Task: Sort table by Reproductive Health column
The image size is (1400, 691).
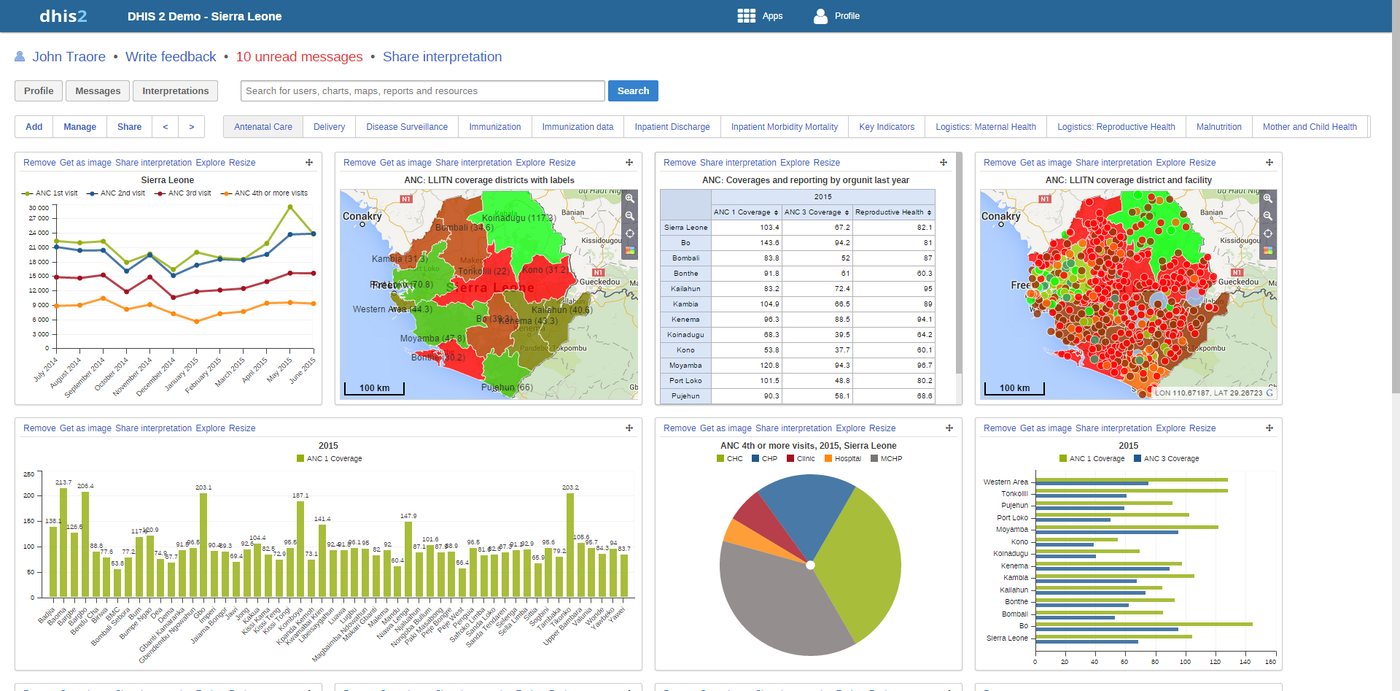Action: coord(893,212)
